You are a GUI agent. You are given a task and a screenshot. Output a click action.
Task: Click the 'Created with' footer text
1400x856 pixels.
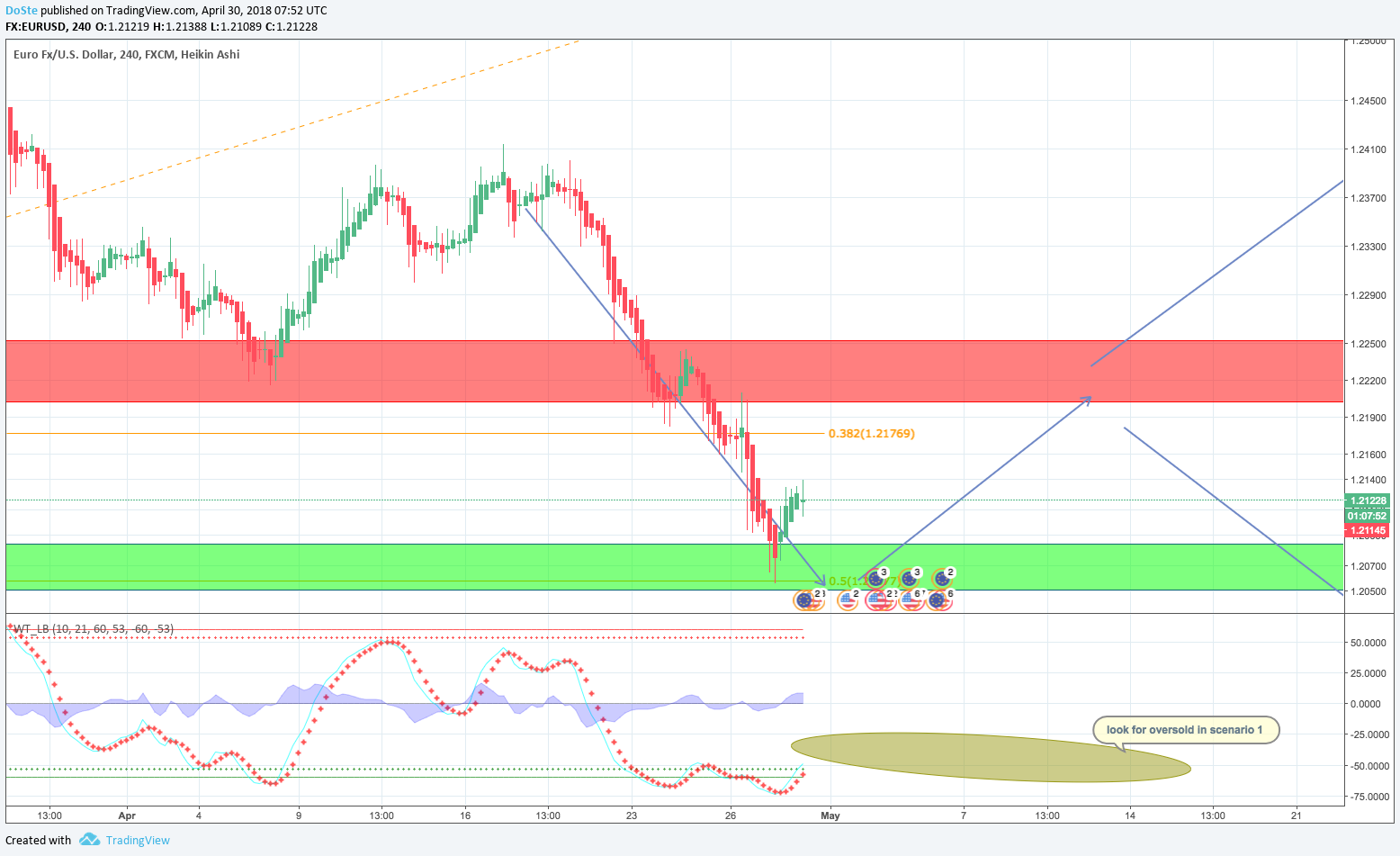(x=39, y=840)
